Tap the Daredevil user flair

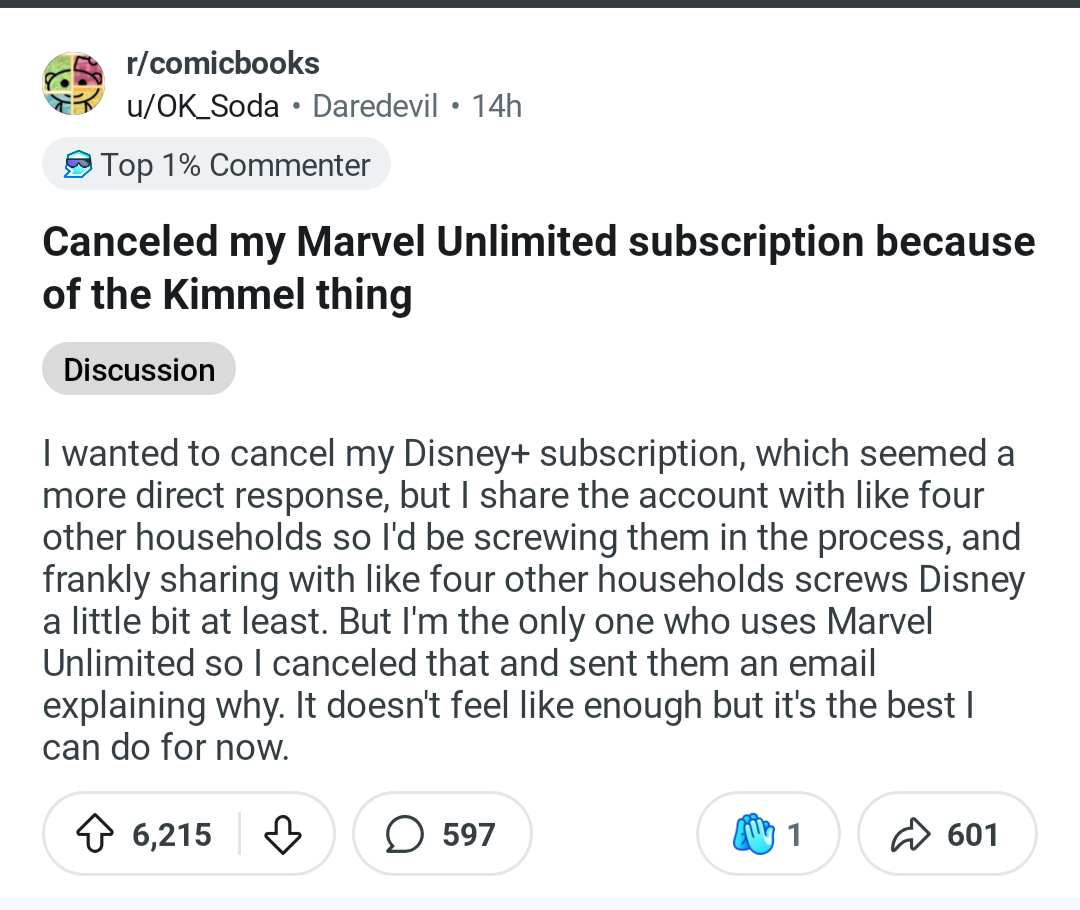[375, 106]
